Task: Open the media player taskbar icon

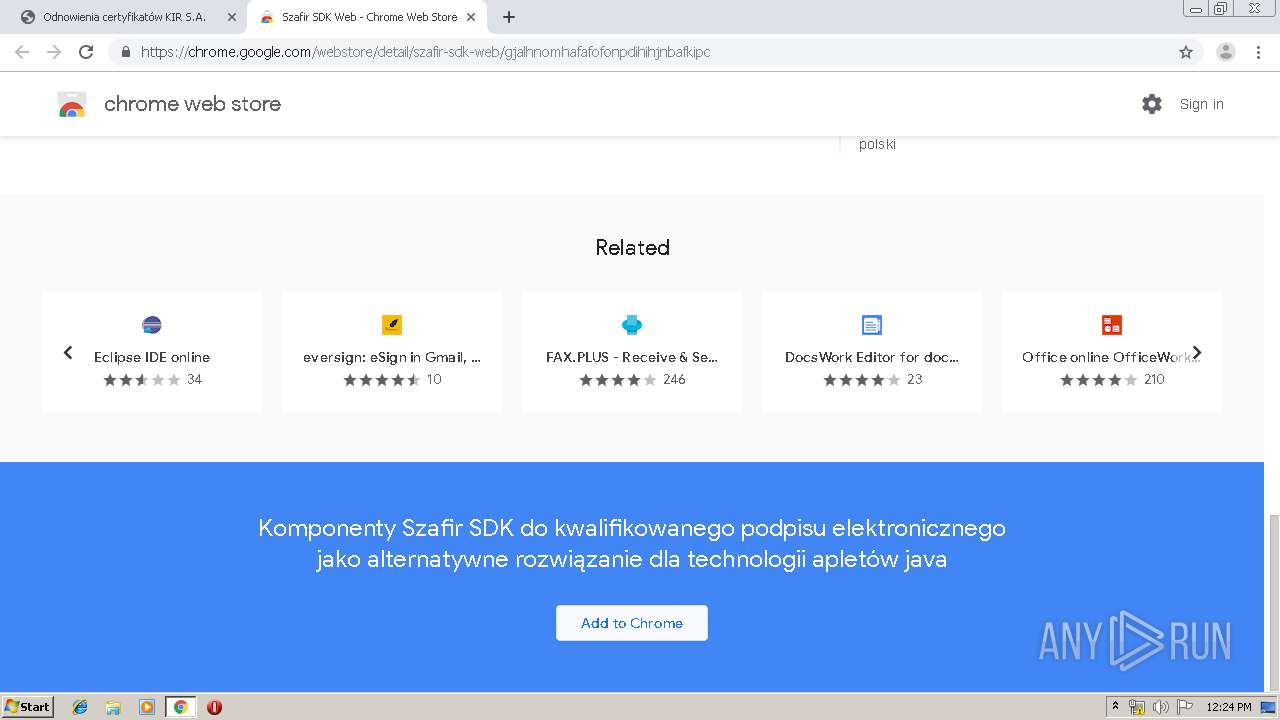Action: point(147,707)
